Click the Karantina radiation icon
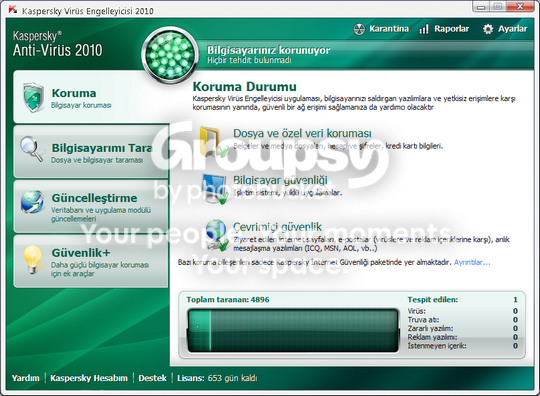This screenshot has width=540, height=396. pos(359,29)
